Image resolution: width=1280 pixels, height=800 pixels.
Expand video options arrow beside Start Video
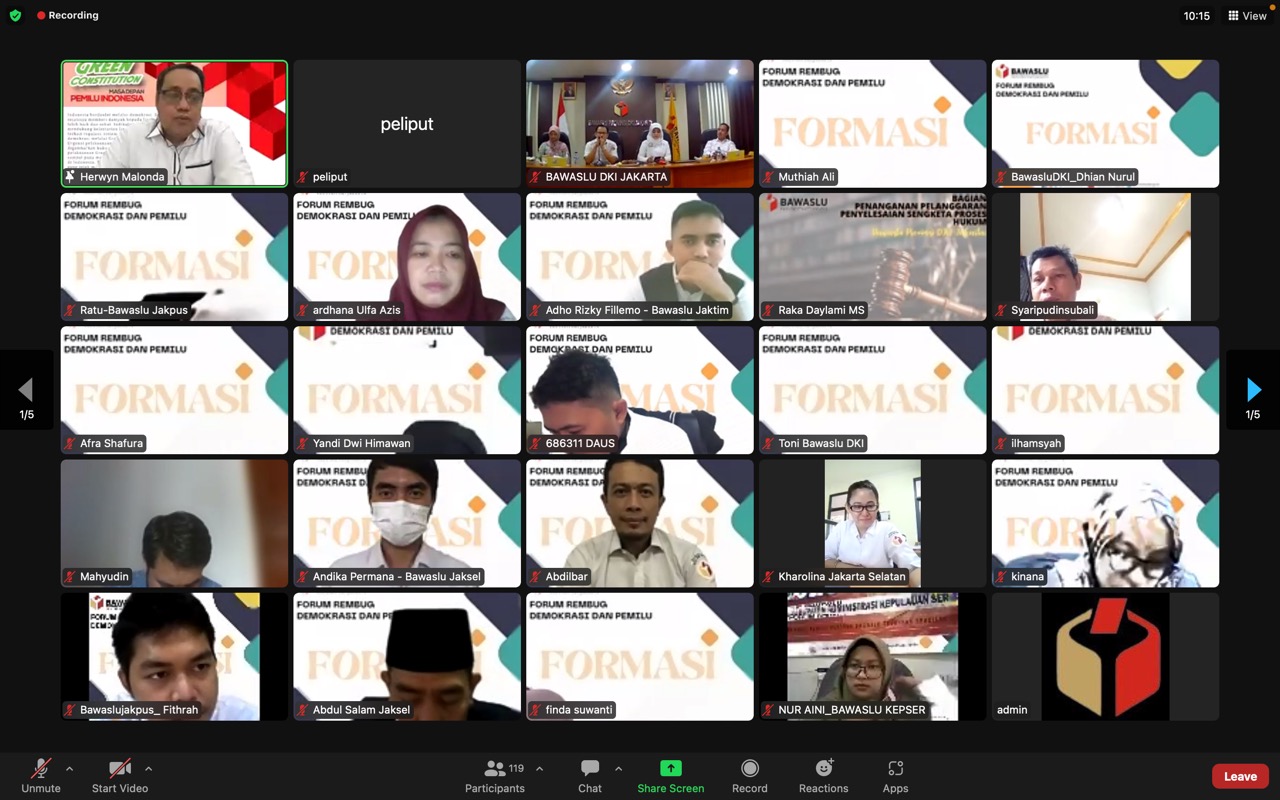tap(148, 769)
